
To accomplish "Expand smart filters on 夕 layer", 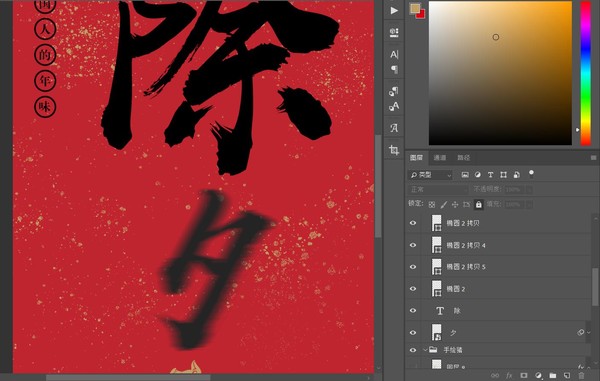I will tap(589, 332).
